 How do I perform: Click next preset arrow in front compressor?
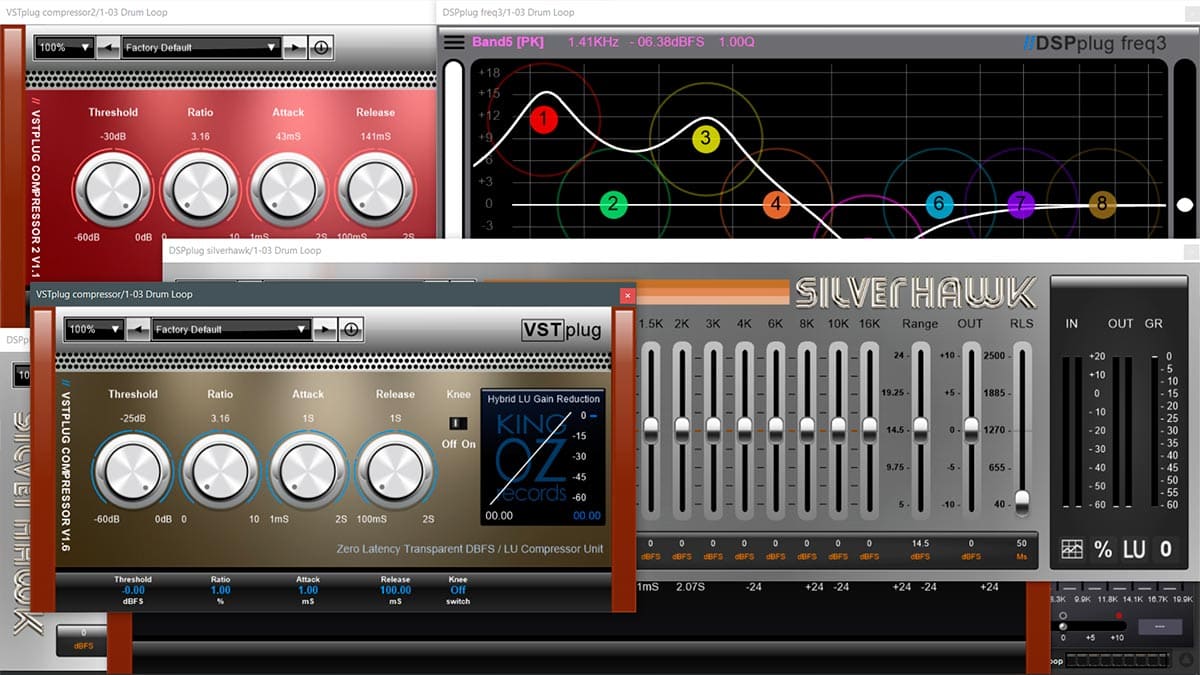click(324, 329)
